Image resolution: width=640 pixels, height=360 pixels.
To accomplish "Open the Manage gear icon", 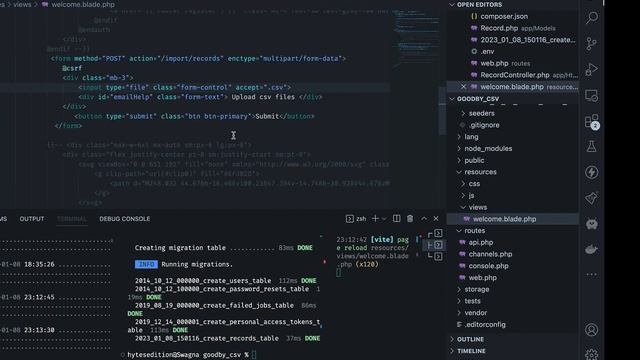I will pos(592,354).
